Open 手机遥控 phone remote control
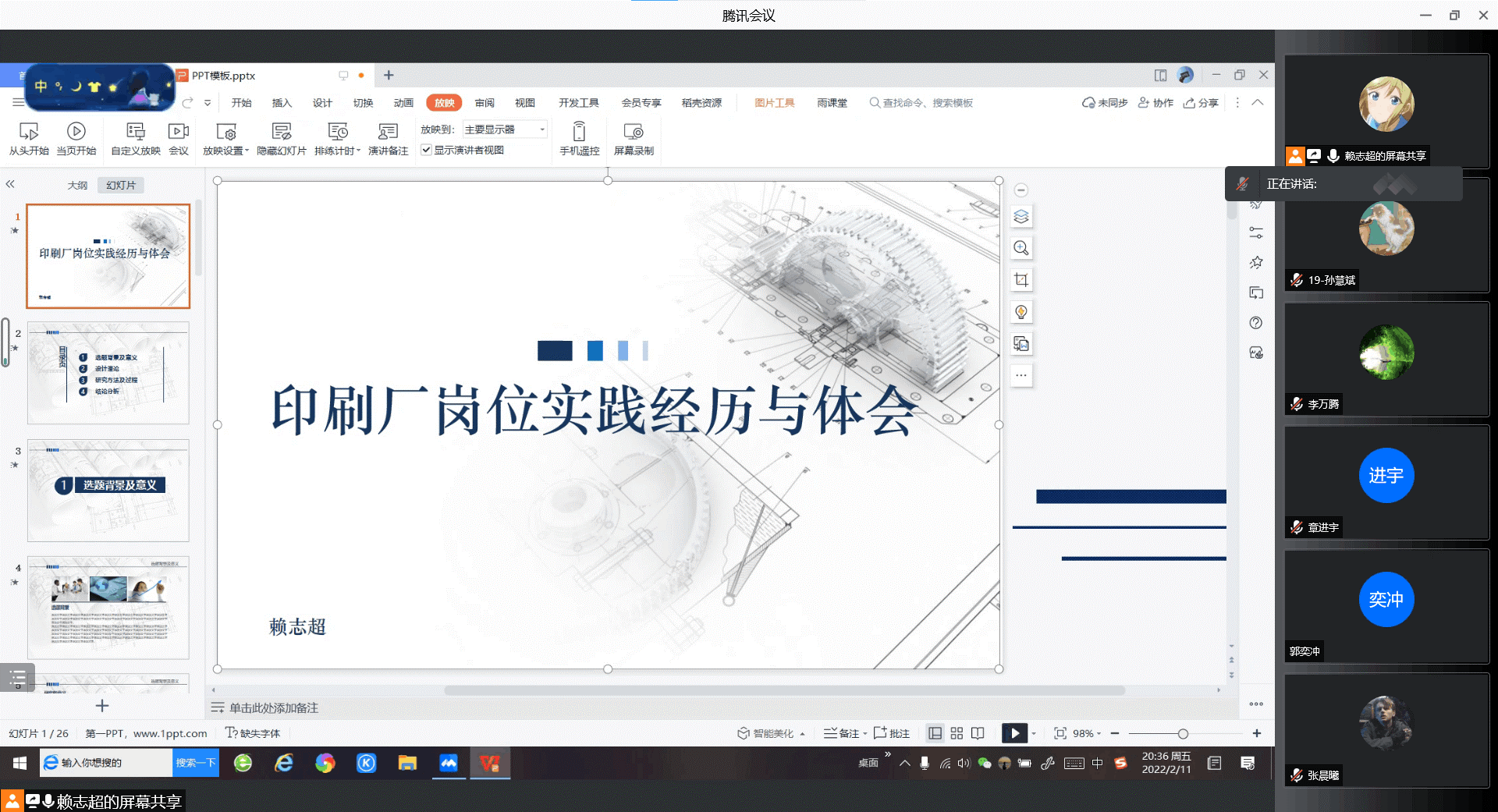Image resolution: width=1498 pixels, height=812 pixels. point(579,139)
